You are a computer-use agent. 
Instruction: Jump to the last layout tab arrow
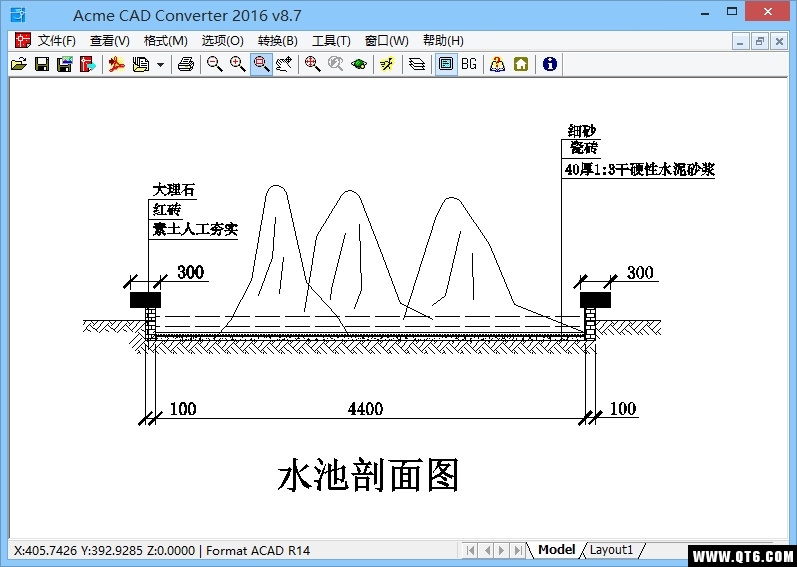(518, 550)
